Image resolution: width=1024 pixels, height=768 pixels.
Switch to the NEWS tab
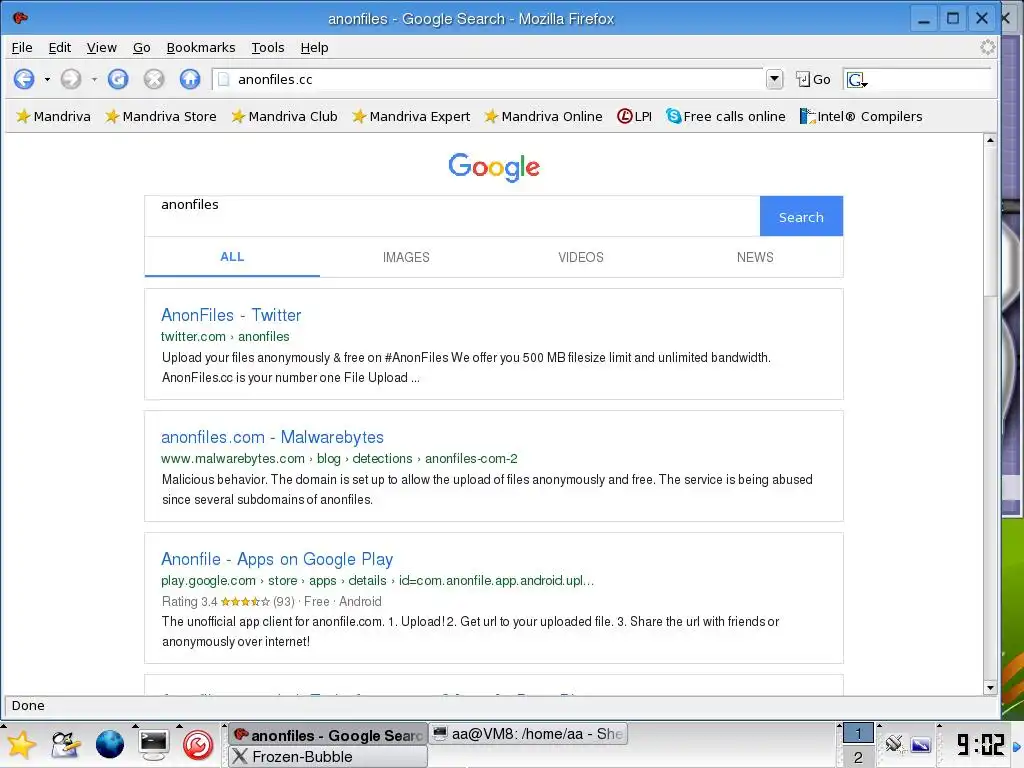click(x=755, y=257)
